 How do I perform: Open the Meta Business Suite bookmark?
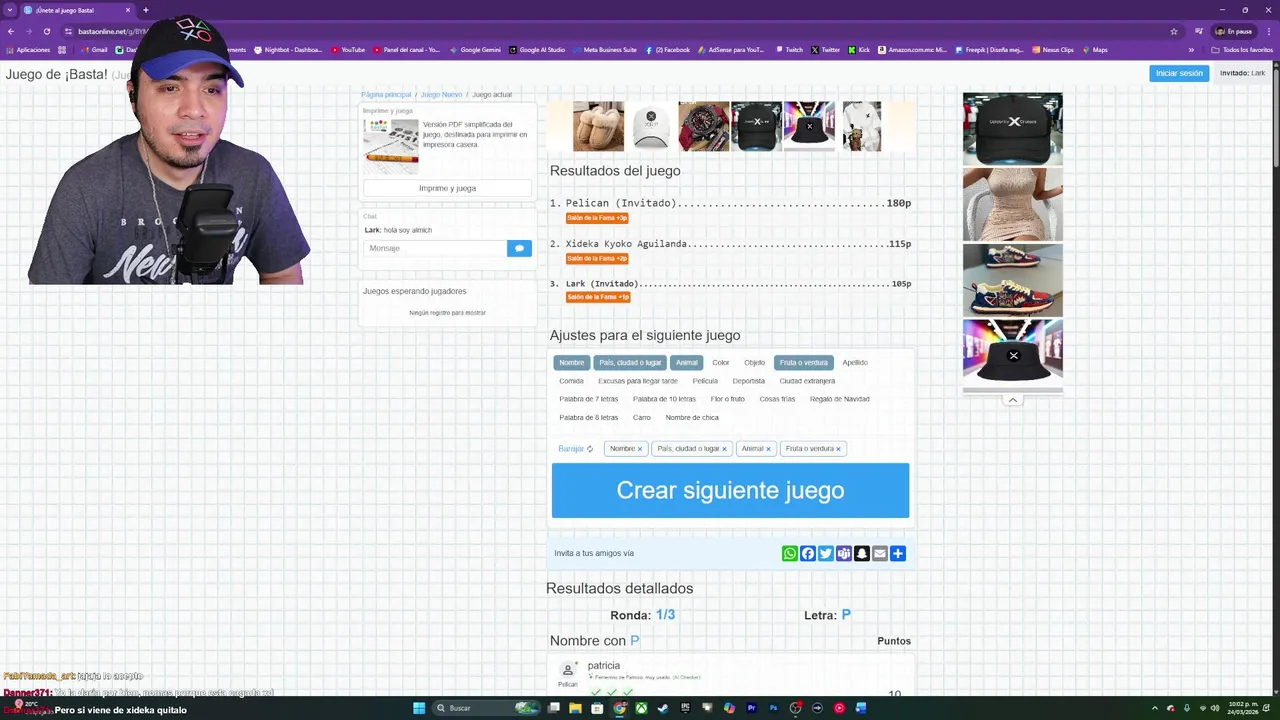click(604, 50)
